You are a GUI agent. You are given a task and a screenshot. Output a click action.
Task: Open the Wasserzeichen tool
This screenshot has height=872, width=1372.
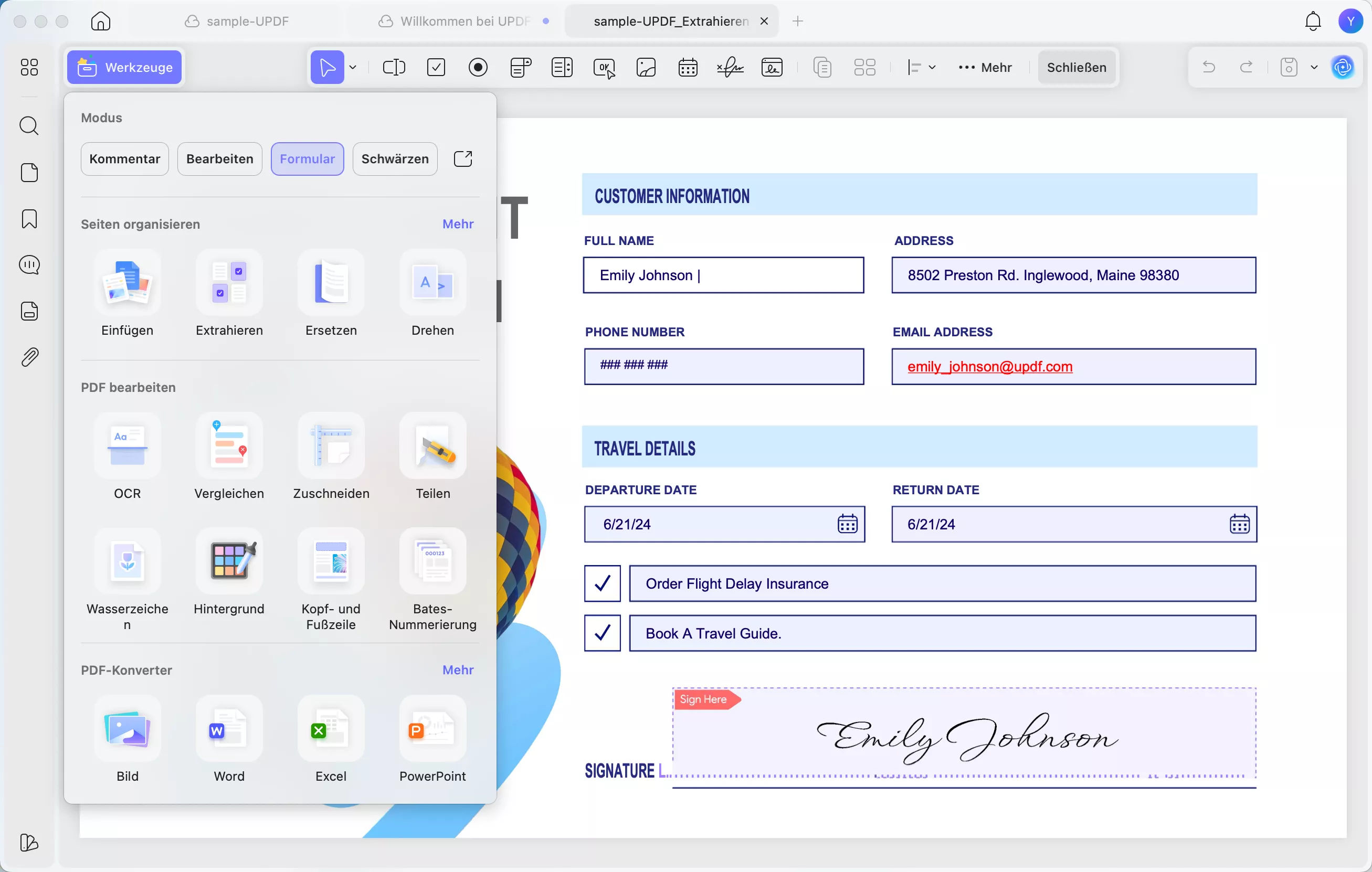[x=127, y=561]
